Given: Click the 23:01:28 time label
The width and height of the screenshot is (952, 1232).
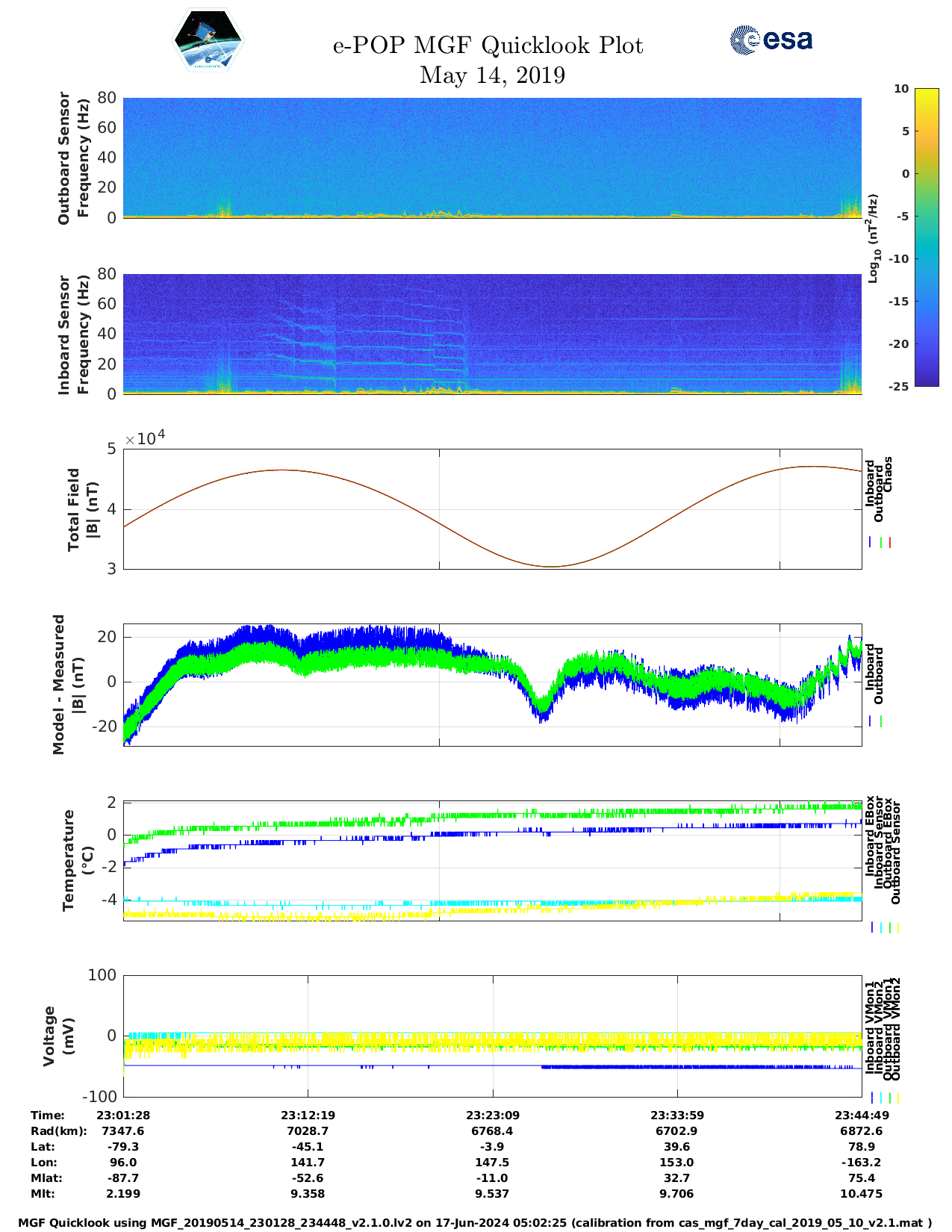Looking at the screenshot, I should [x=123, y=1116].
